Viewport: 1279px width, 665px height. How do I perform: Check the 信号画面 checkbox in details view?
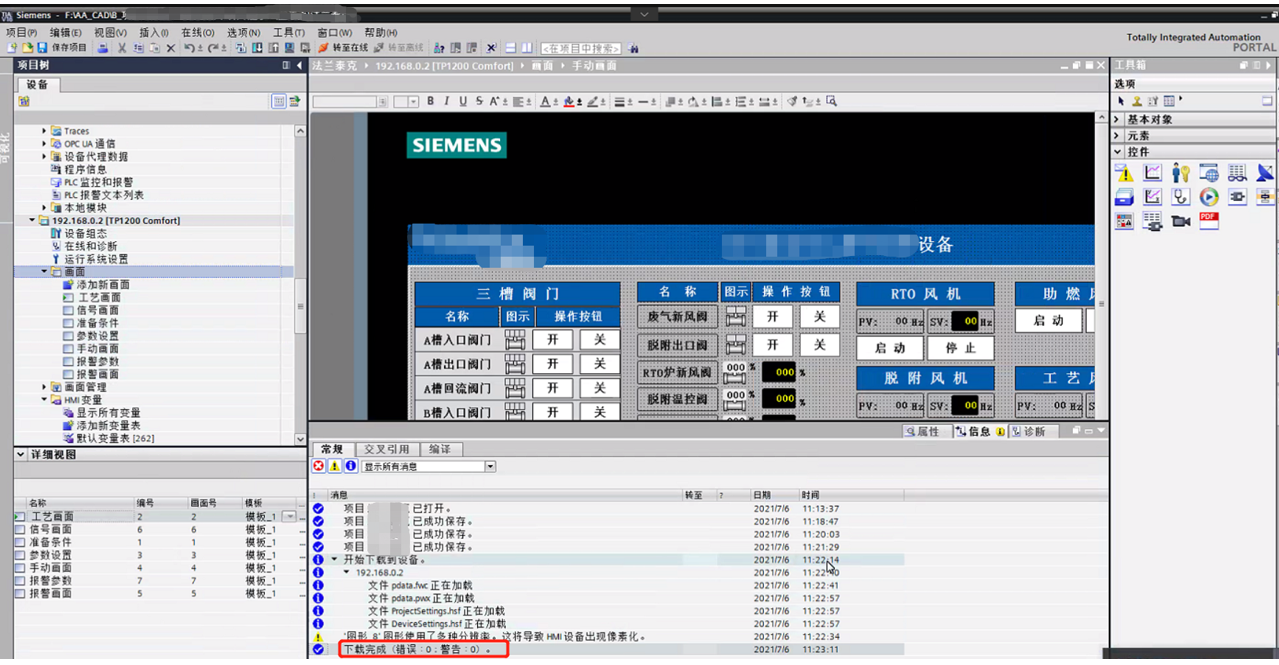coord(20,529)
